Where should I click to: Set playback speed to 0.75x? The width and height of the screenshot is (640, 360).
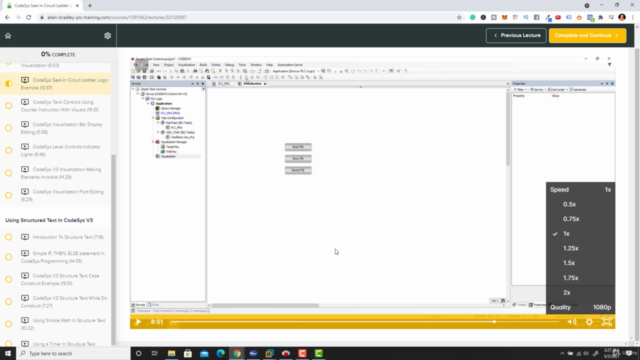click(571, 219)
